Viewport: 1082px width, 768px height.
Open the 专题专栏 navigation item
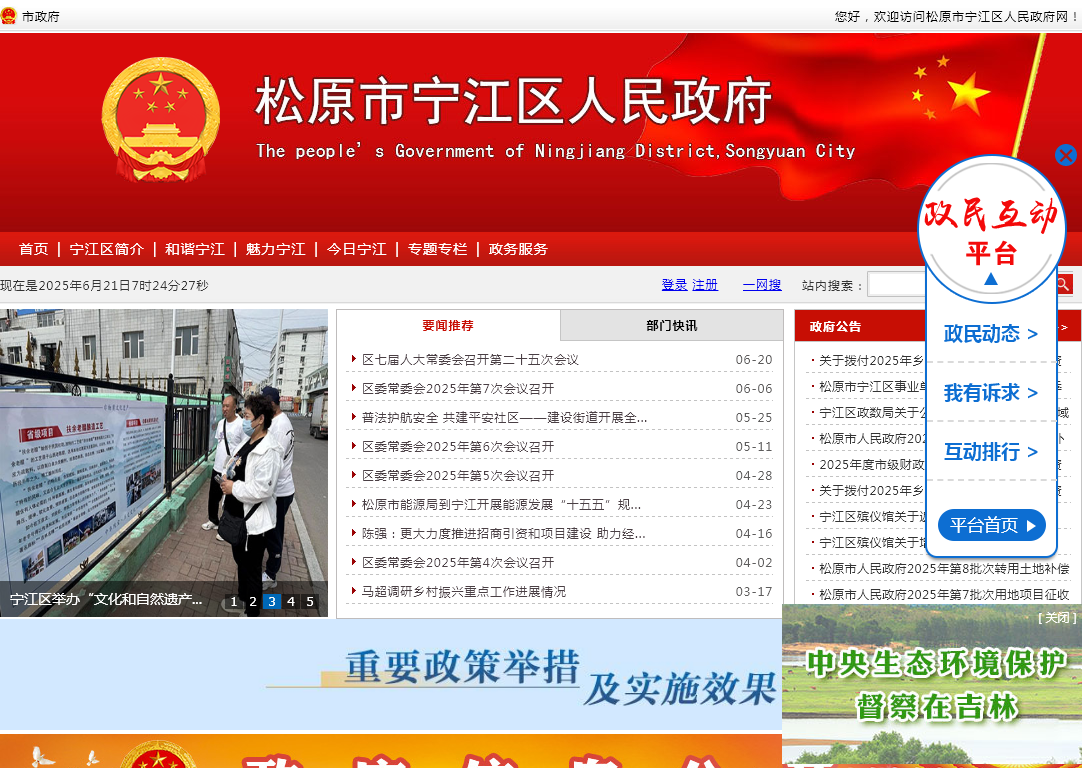pos(437,249)
